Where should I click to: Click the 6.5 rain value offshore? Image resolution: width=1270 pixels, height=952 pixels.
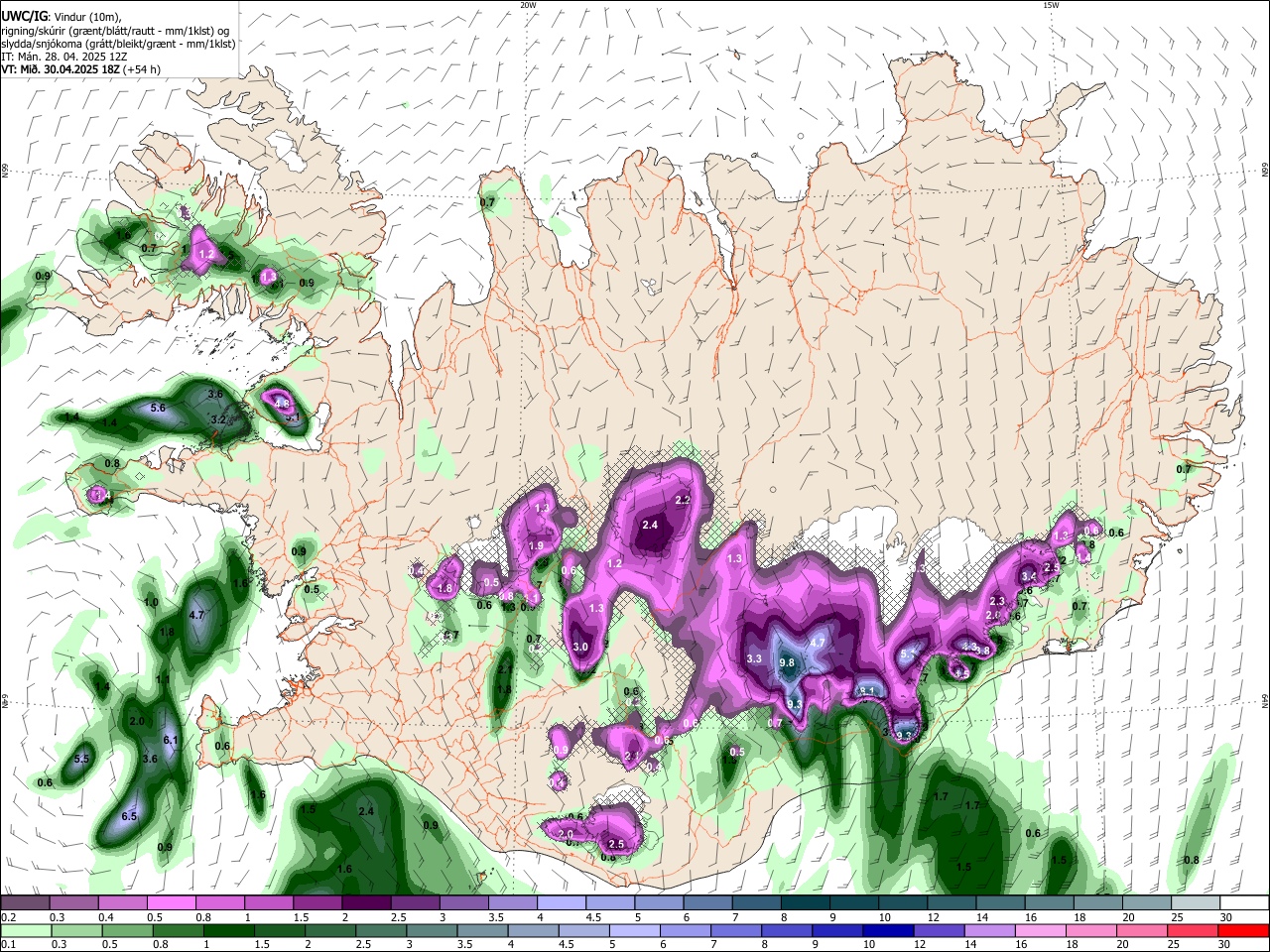(129, 816)
